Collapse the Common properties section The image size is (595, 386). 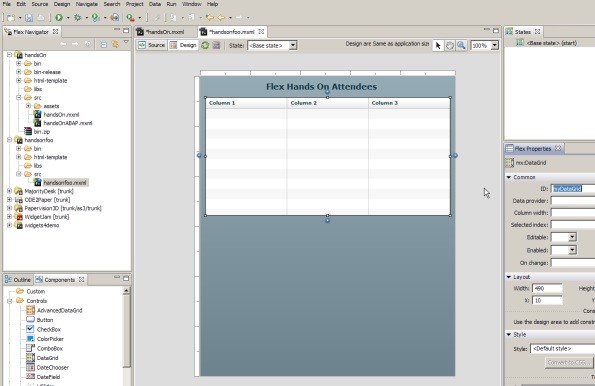509,177
